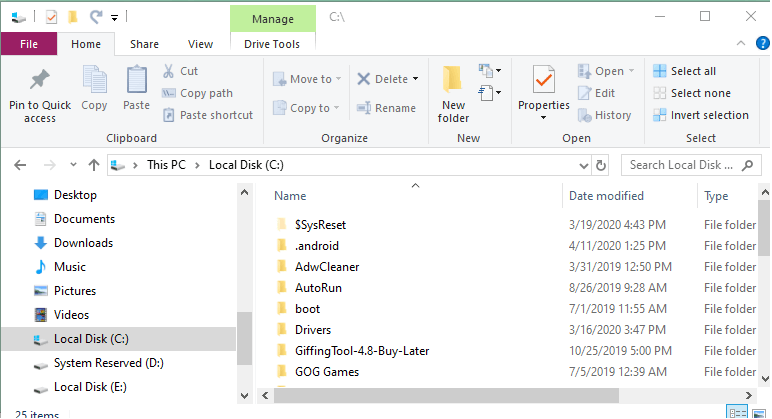The width and height of the screenshot is (772, 419).
Task: Click the Redo icon in title bar
Action: coord(96,17)
